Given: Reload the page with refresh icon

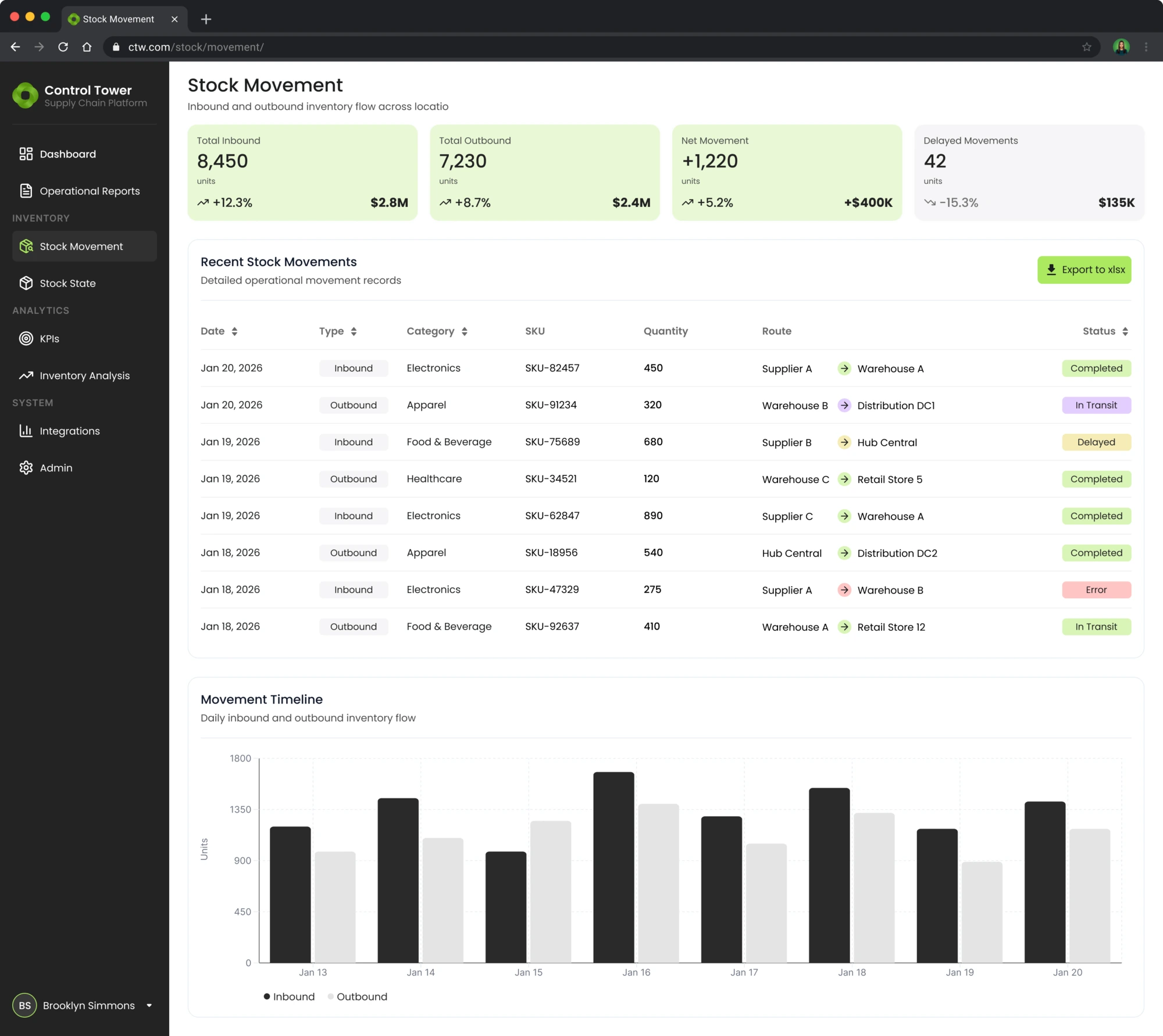Looking at the screenshot, I should [63, 47].
